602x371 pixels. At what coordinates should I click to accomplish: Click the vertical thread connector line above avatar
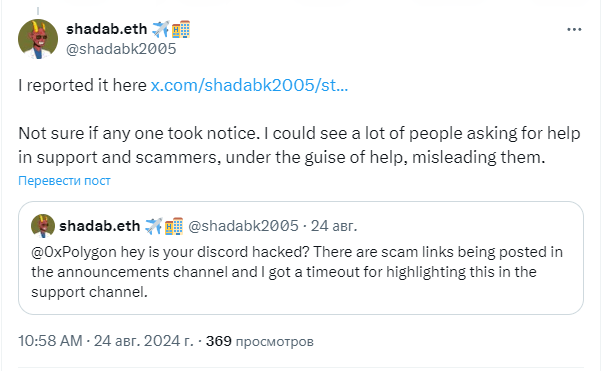coord(38,11)
